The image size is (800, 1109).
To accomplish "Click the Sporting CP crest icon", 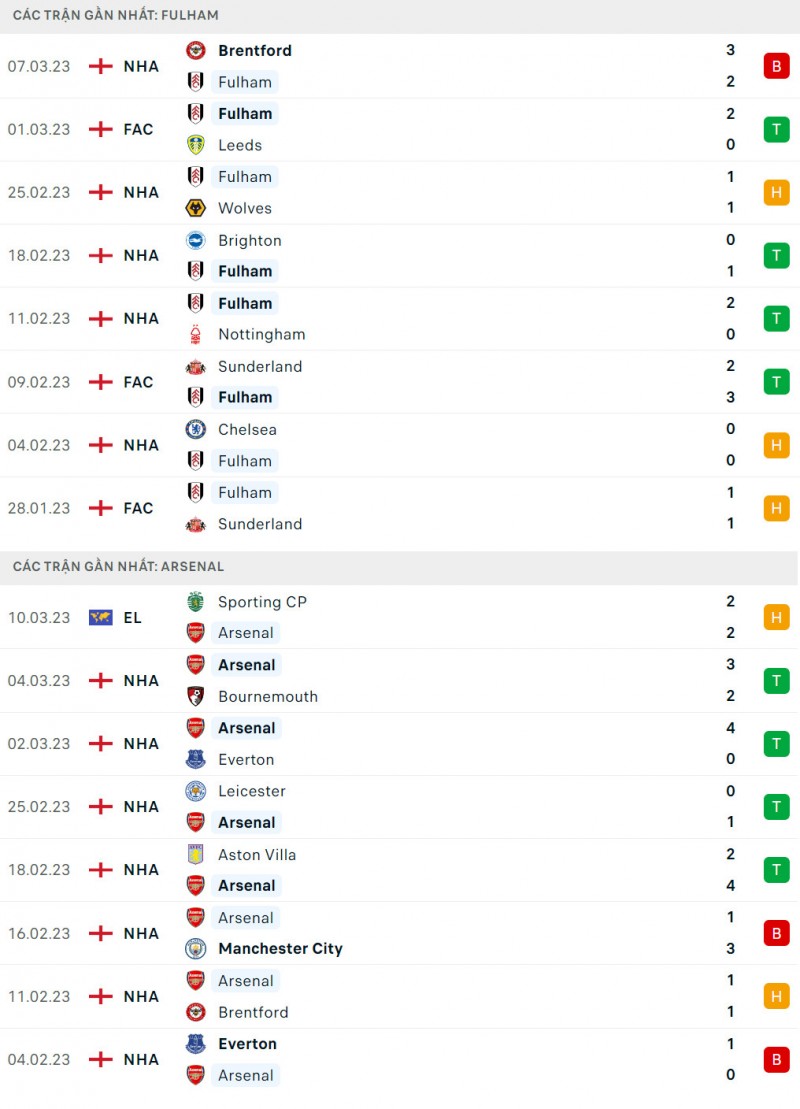I will point(196,601).
